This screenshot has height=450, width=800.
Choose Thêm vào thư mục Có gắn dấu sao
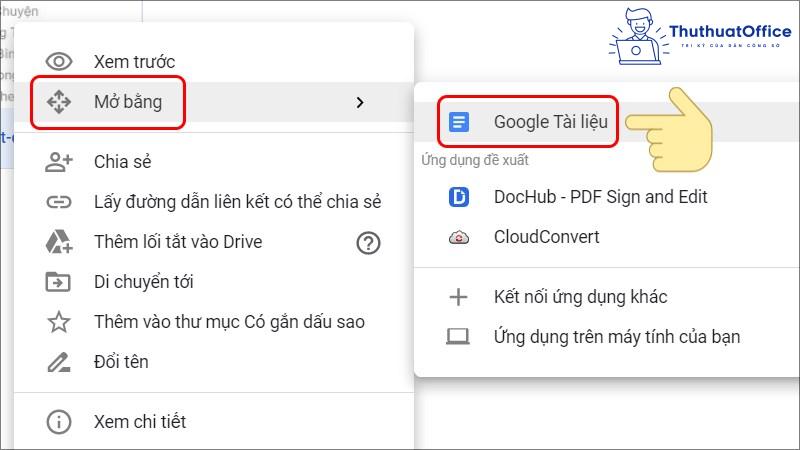click(x=229, y=322)
